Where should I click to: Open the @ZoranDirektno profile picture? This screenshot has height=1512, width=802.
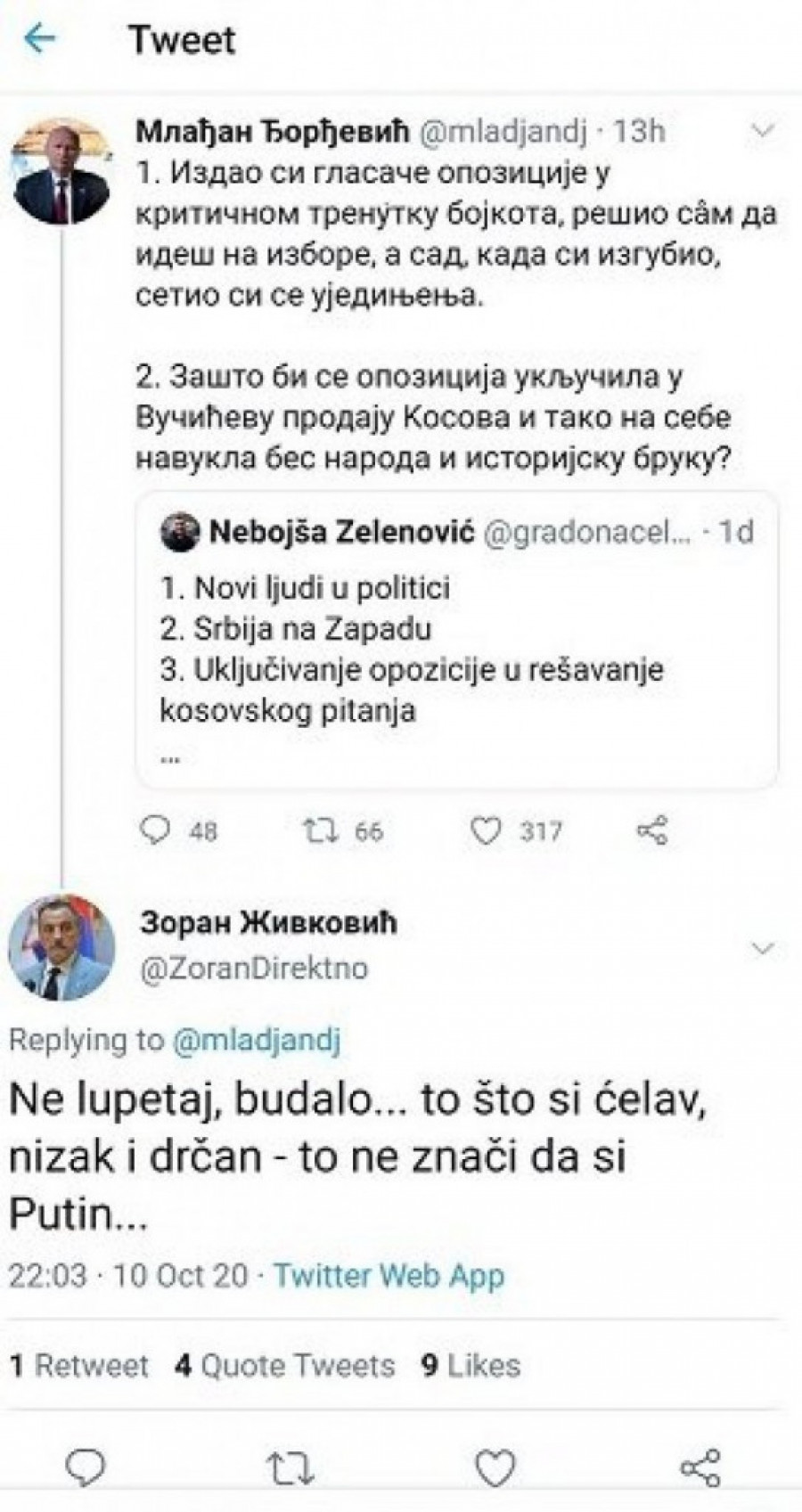pyautogui.click(x=61, y=948)
